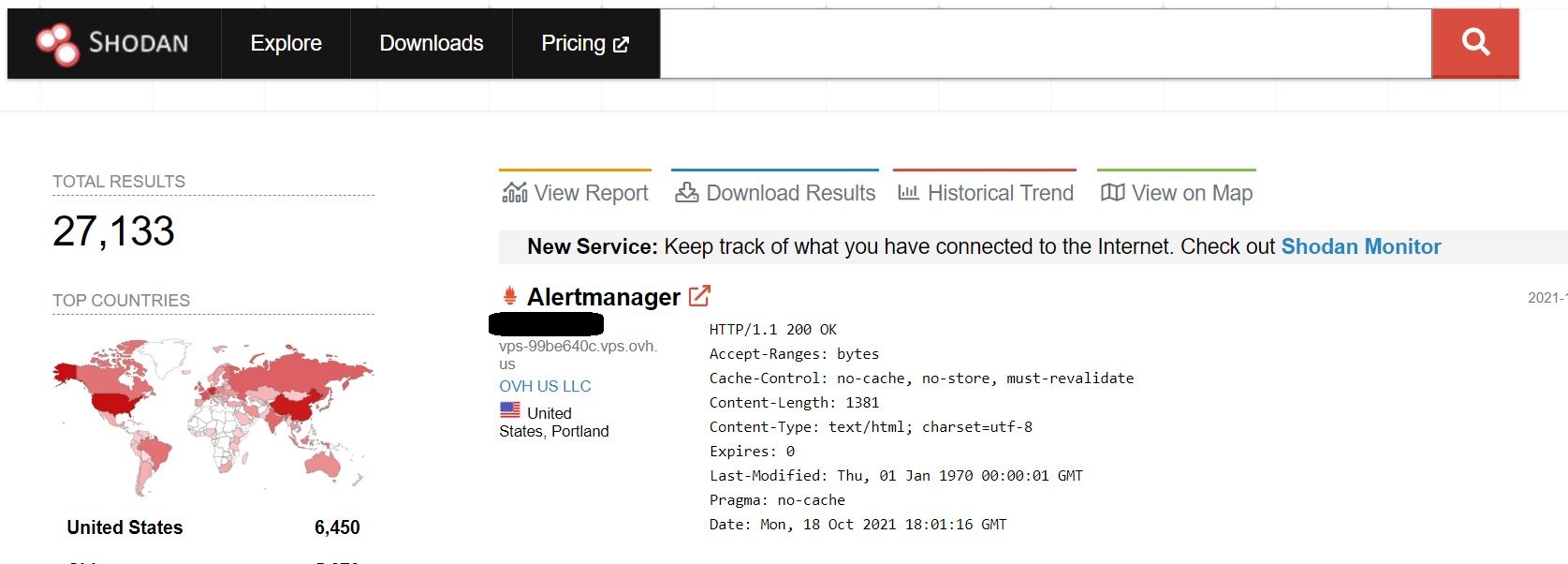The width and height of the screenshot is (1568, 564).
Task: Open Alertmanager via its external link icon
Action: coord(699,296)
